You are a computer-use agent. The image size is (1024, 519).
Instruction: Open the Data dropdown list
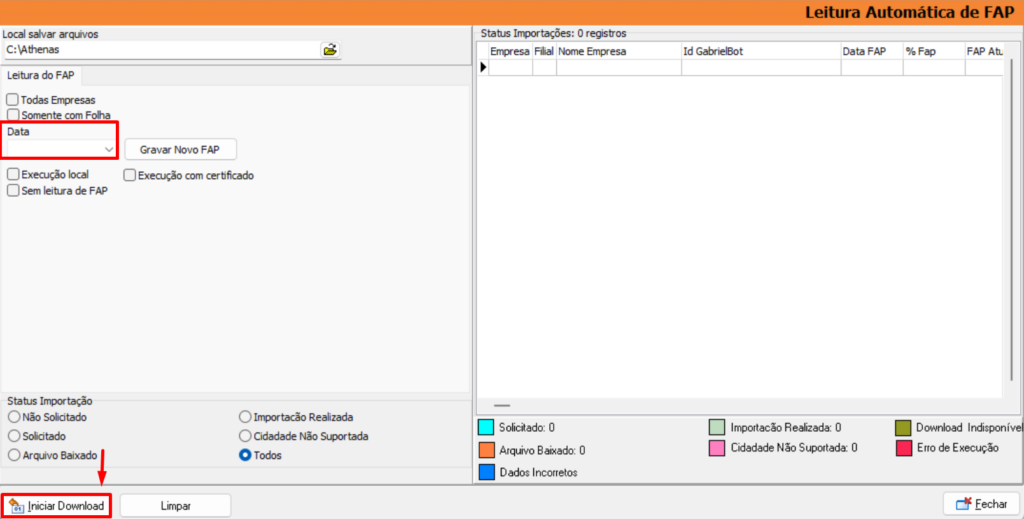(x=109, y=149)
